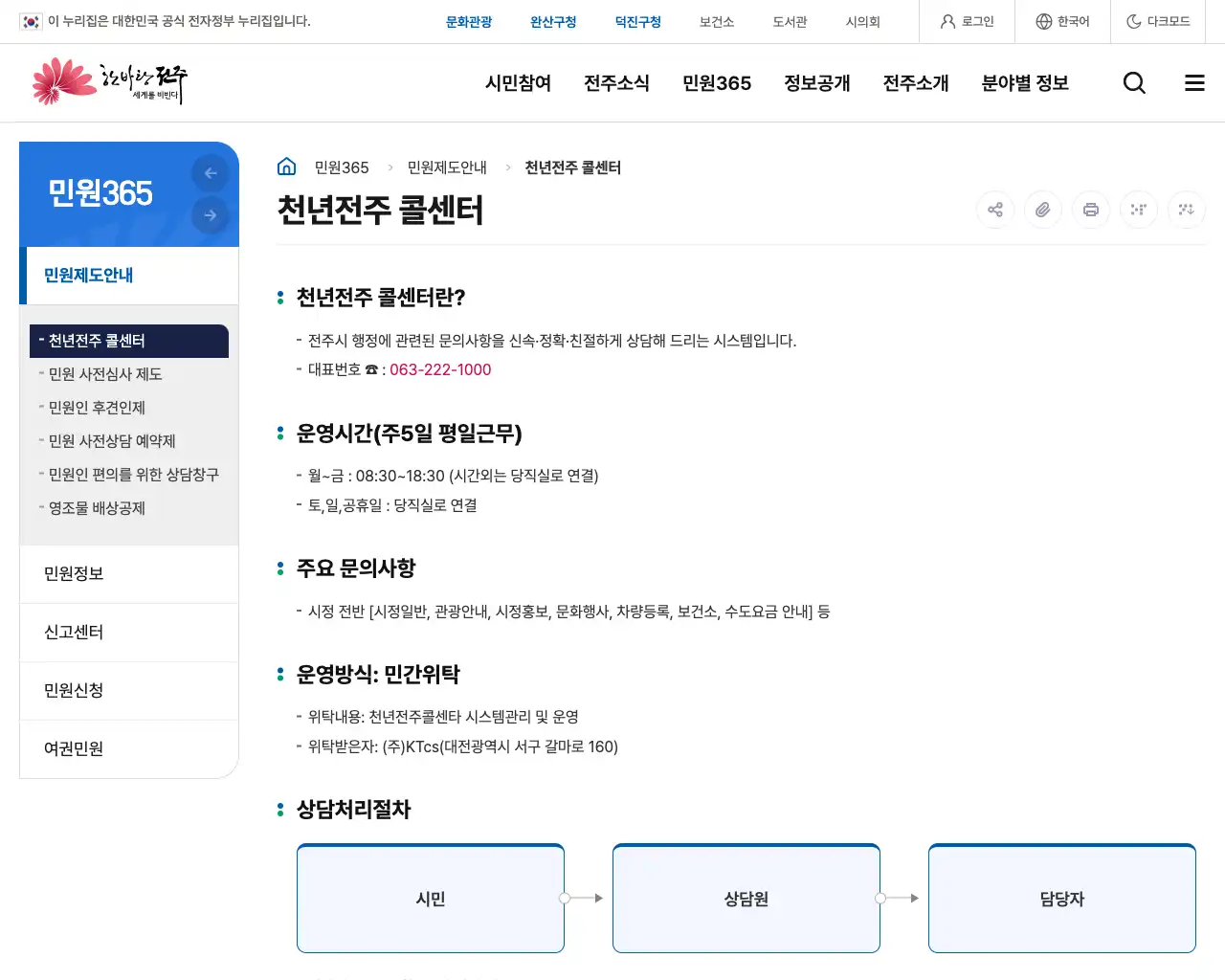Select 민원 사전상담 예약제 in sidebar
1225x980 pixels.
[x=112, y=441]
